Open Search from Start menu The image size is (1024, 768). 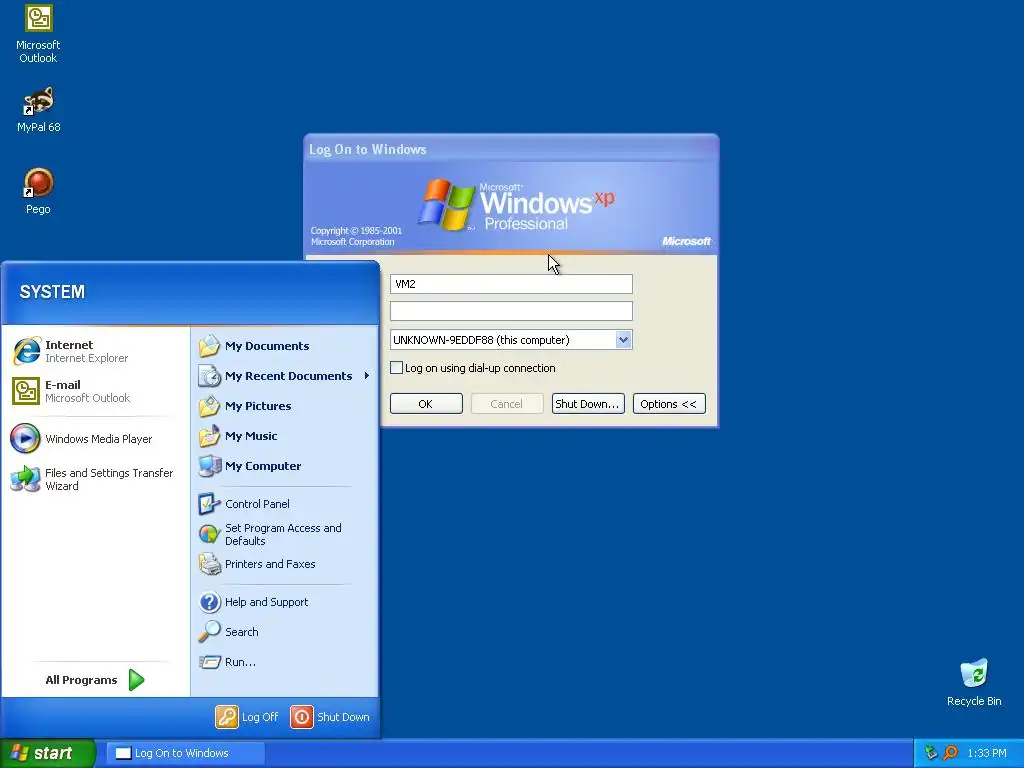click(284, 632)
